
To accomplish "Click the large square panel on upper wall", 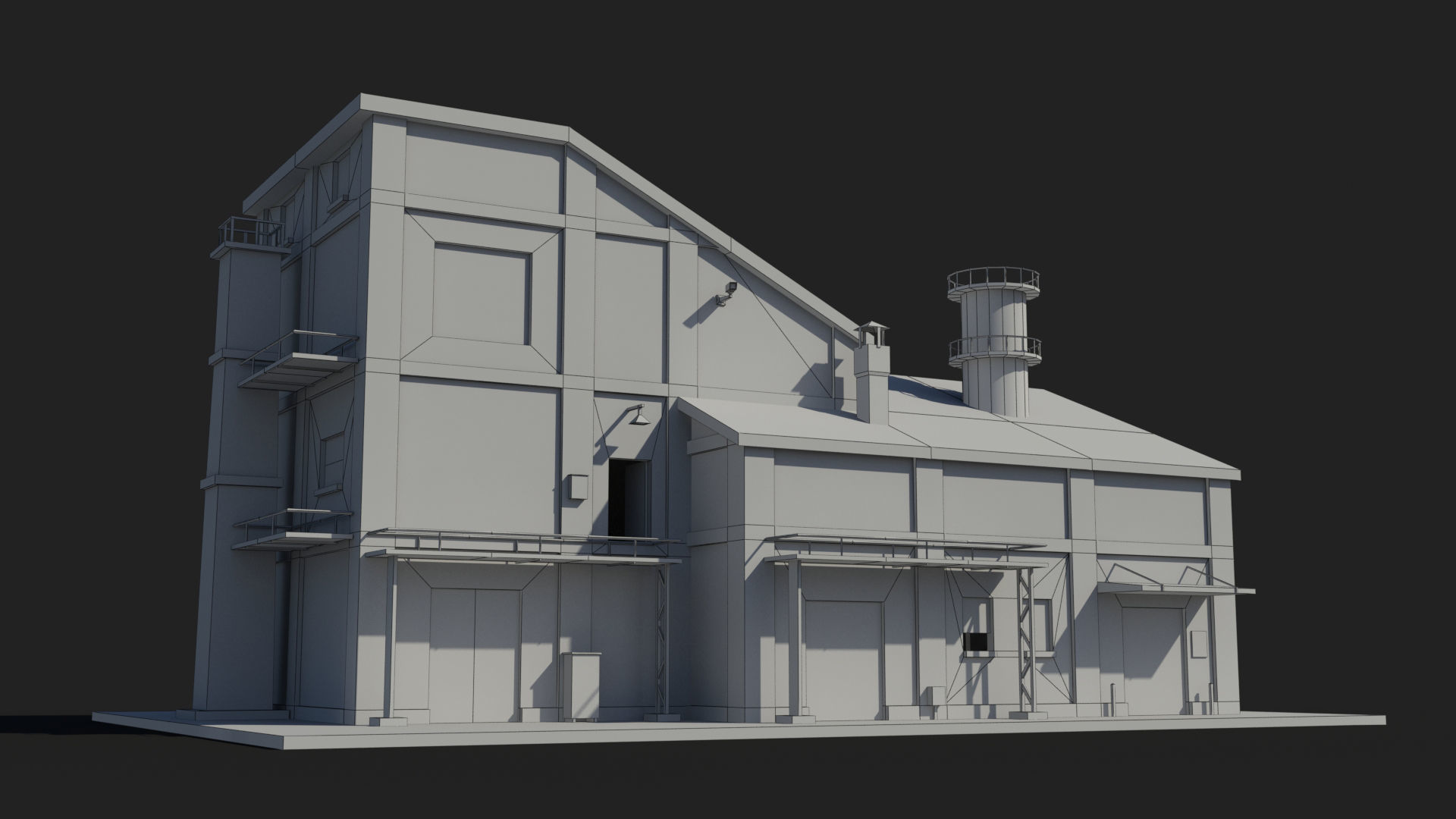I will point(482,294).
